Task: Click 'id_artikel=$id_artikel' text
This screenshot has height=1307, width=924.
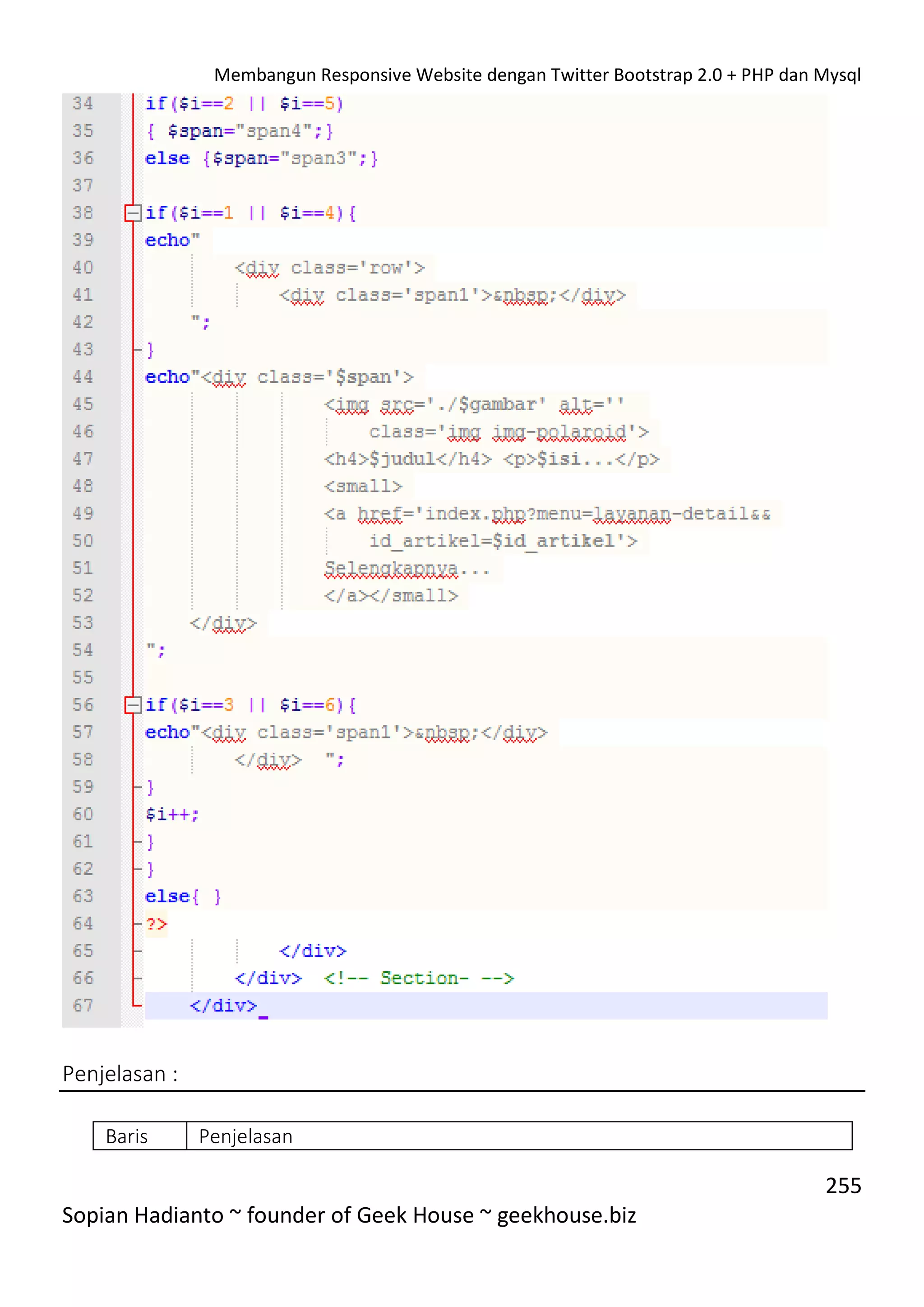Action: click(503, 541)
